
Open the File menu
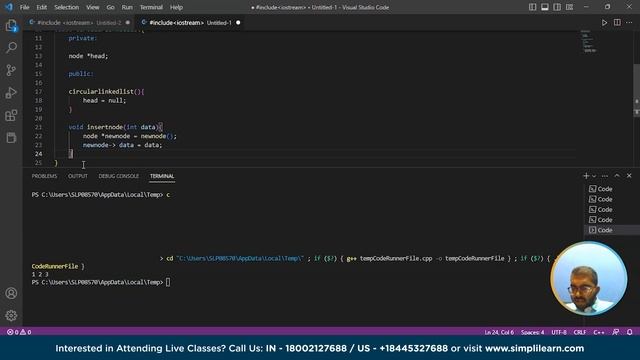[x=24, y=7]
